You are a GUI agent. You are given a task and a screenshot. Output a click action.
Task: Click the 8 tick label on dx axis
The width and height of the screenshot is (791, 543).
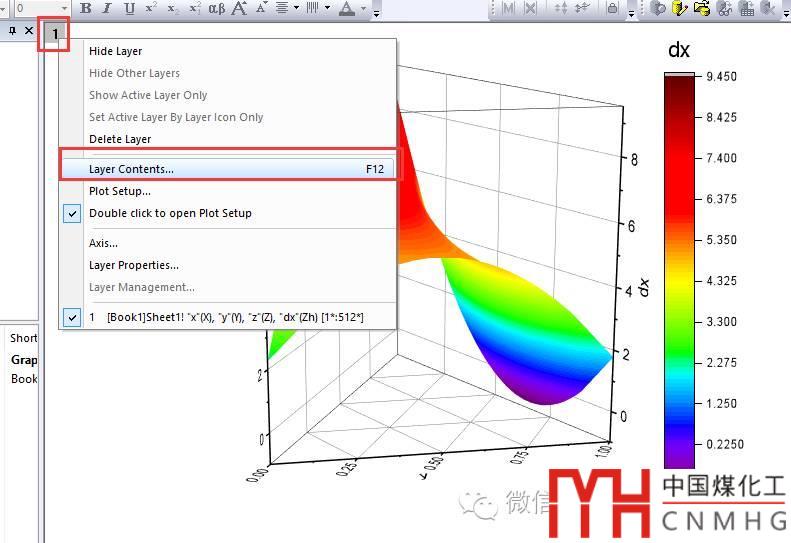pyautogui.click(x=634, y=160)
